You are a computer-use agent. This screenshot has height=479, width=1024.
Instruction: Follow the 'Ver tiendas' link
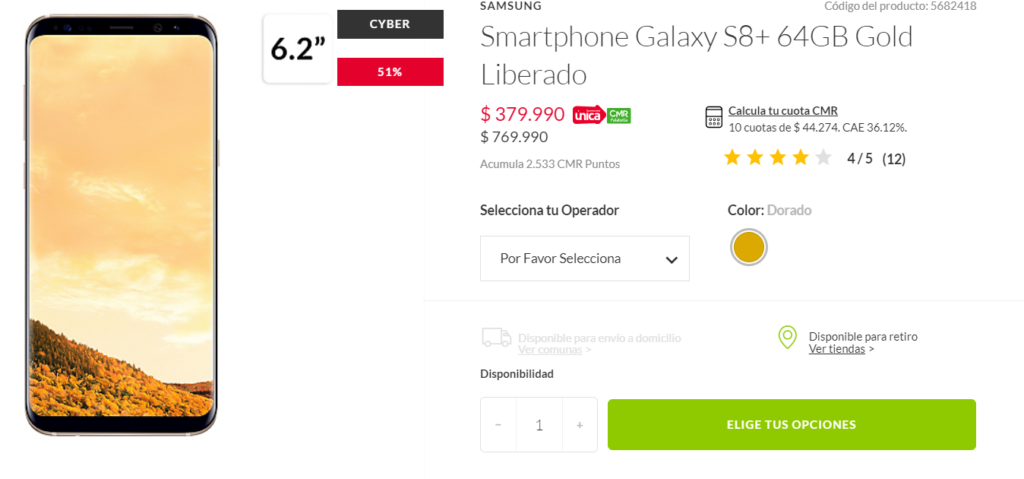[x=837, y=349]
